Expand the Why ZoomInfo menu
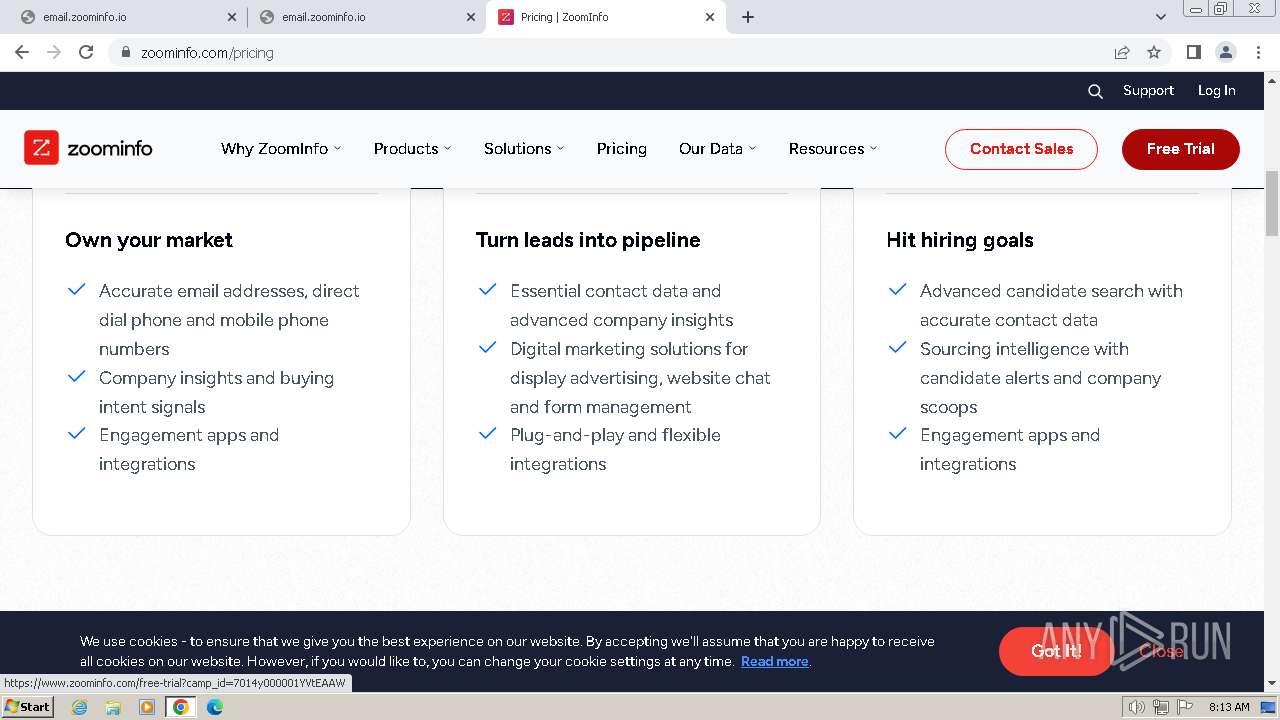The height and width of the screenshot is (720, 1280). (281, 148)
